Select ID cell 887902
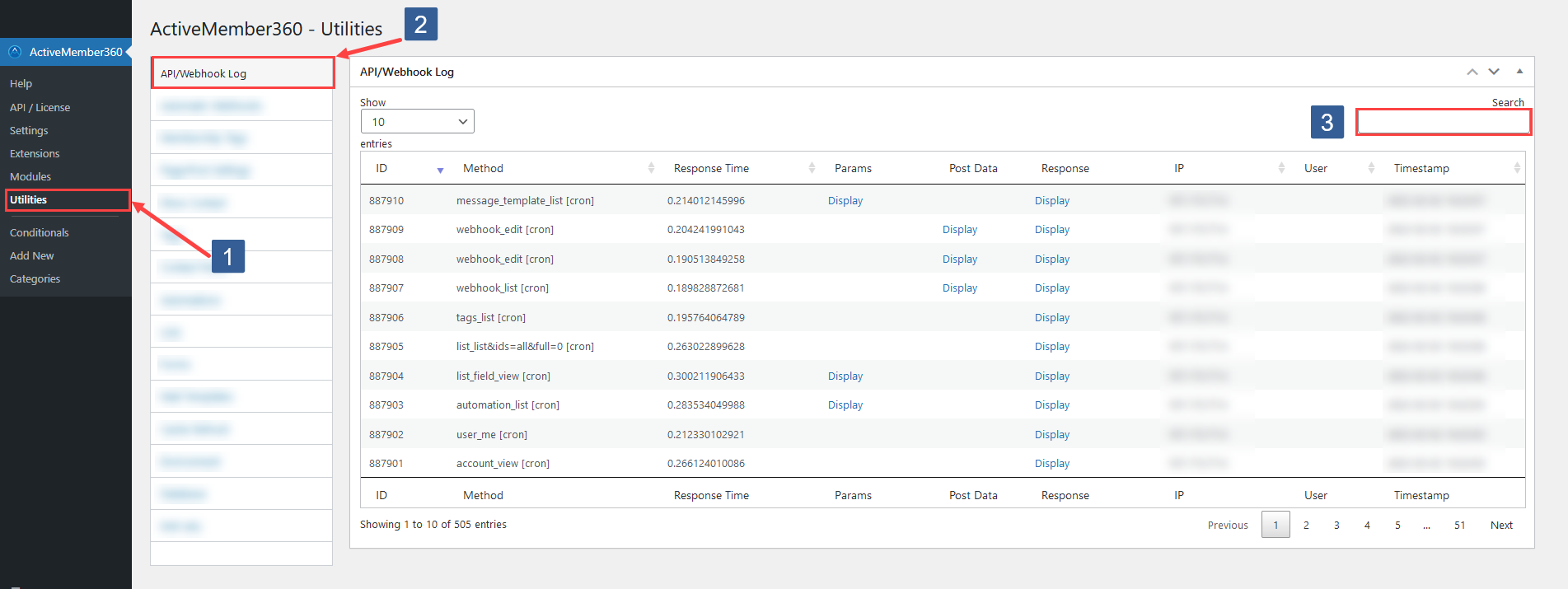Image resolution: width=1568 pixels, height=589 pixels. coord(386,435)
